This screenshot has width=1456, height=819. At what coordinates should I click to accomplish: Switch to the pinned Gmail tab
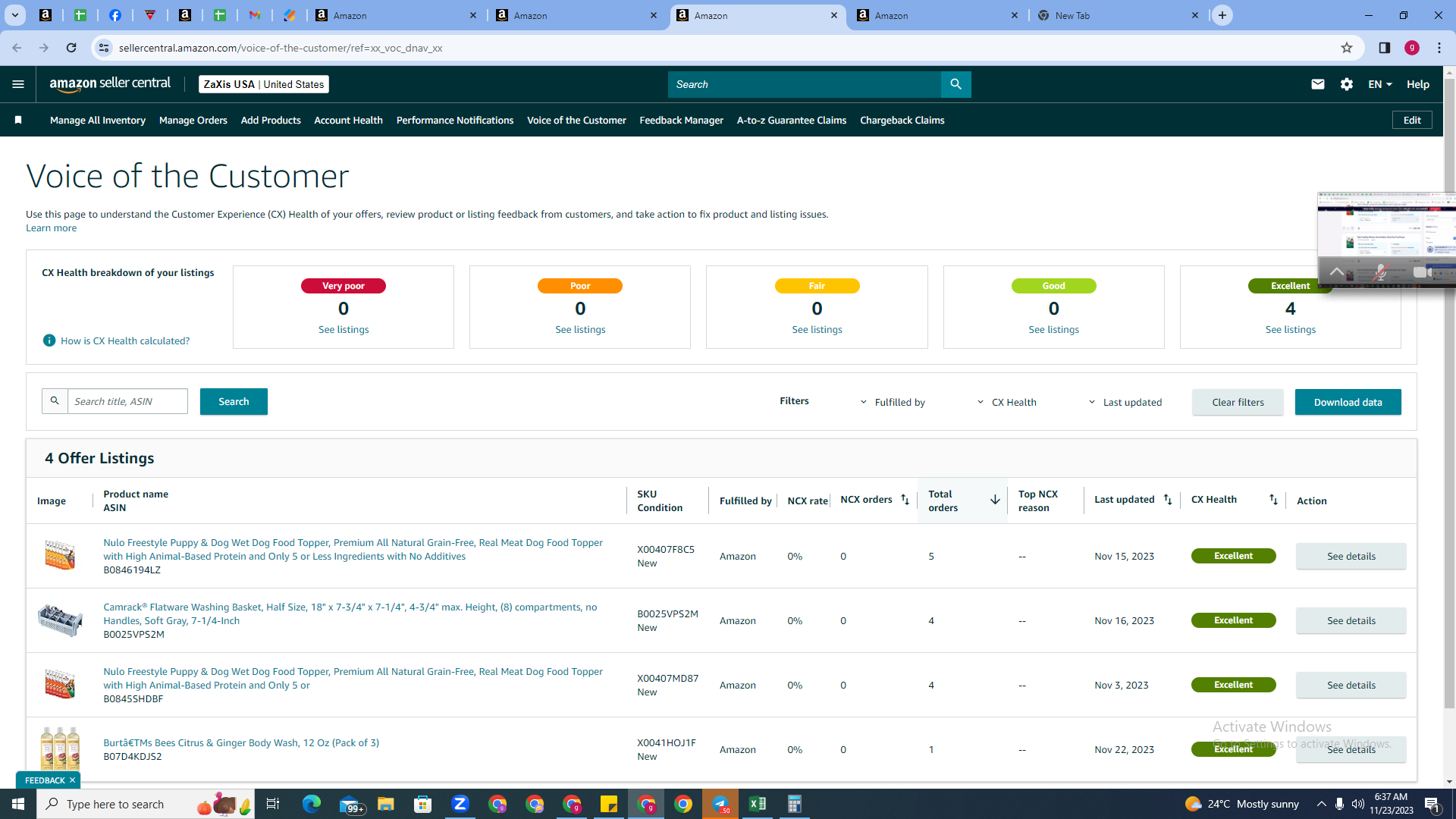(x=255, y=15)
